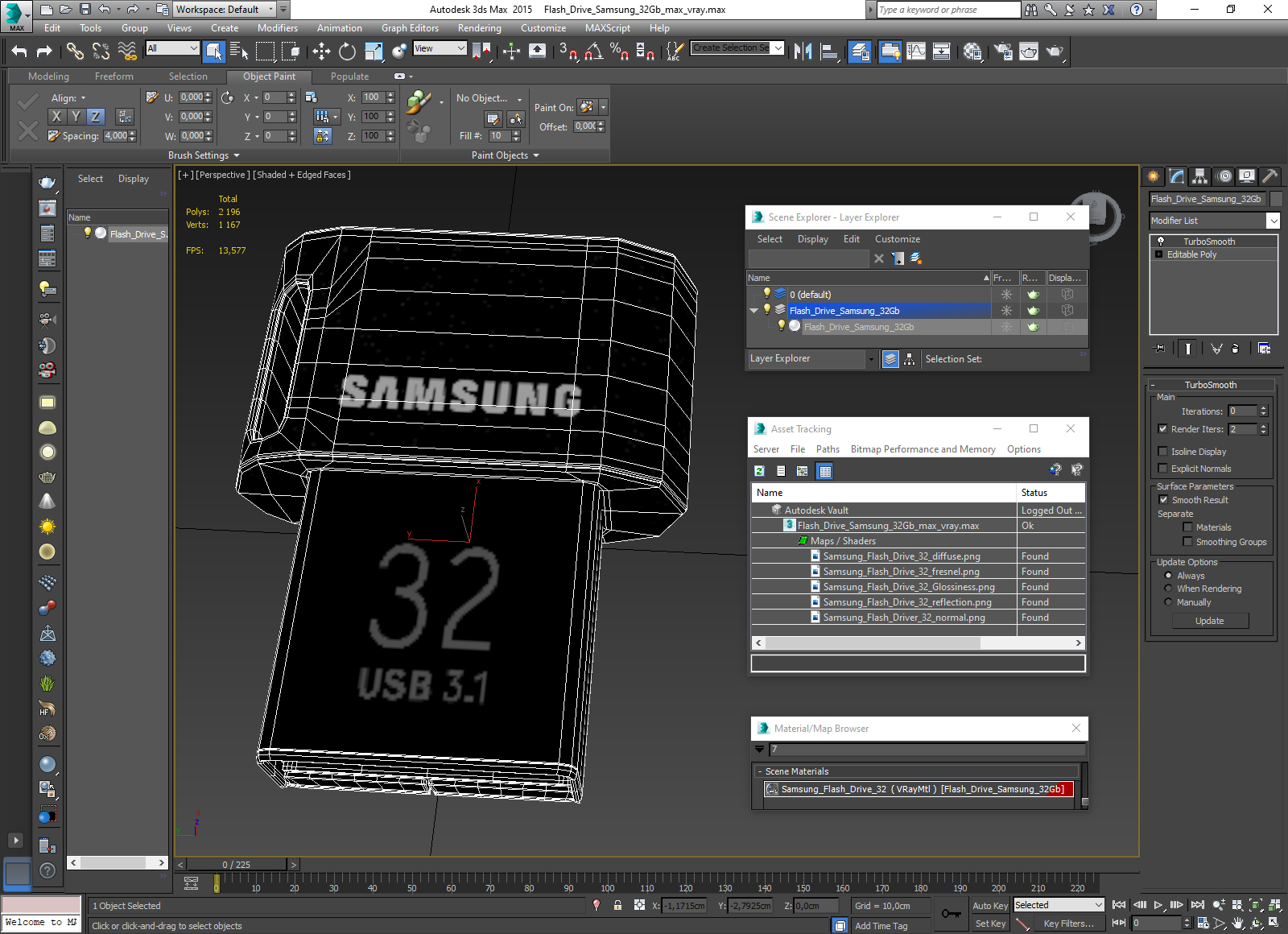Viewport: 1288px width, 934px height.
Task: Open the selection filter All dropdown
Action: (172, 48)
